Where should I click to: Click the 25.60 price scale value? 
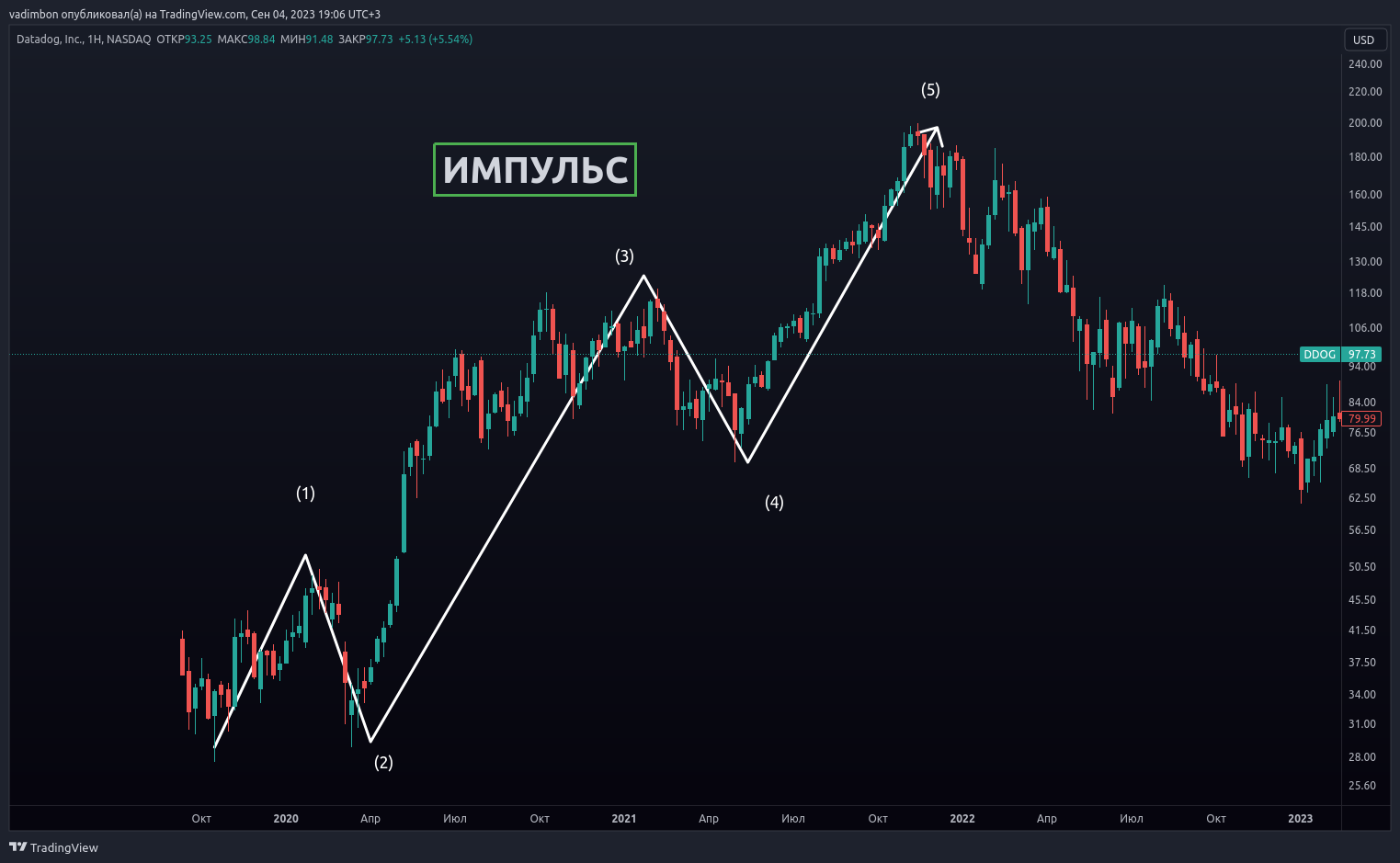pyautogui.click(x=1362, y=786)
